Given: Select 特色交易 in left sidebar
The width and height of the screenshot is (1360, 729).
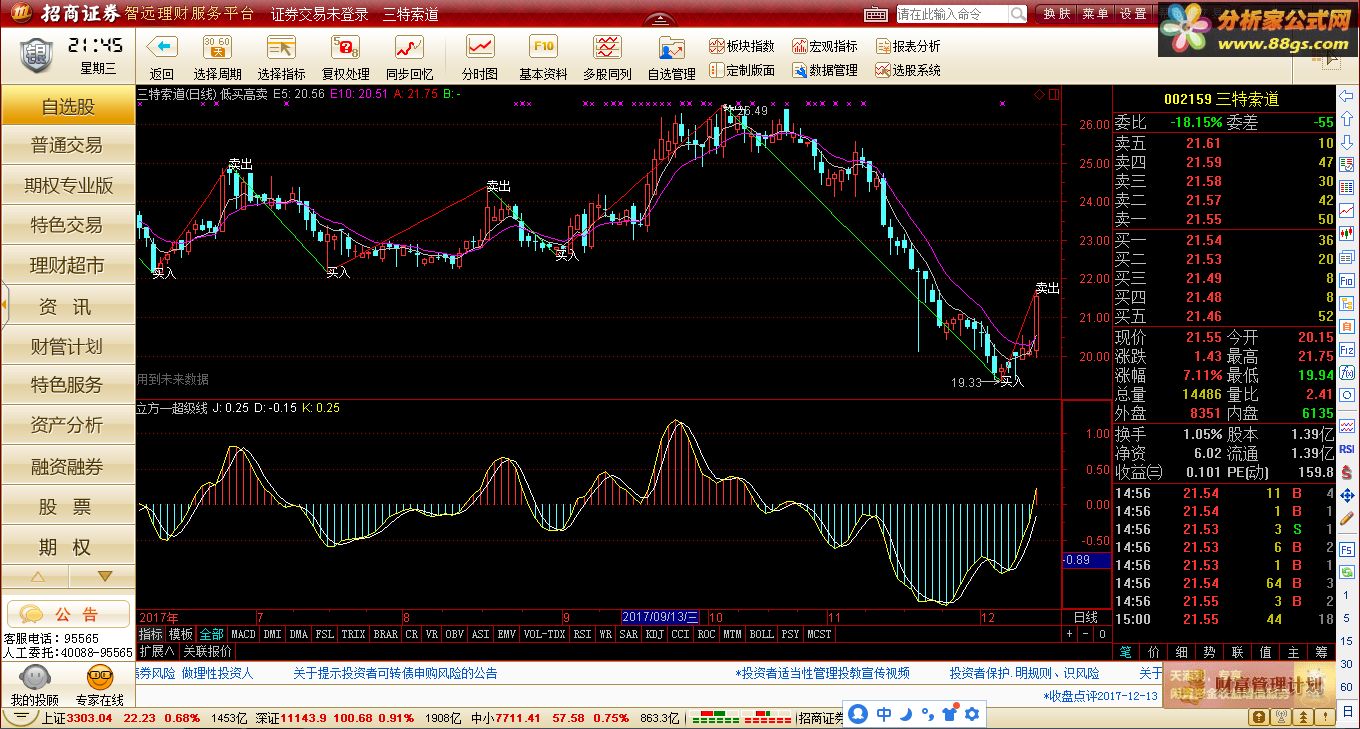Looking at the screenshot, I should coord(68,225).
